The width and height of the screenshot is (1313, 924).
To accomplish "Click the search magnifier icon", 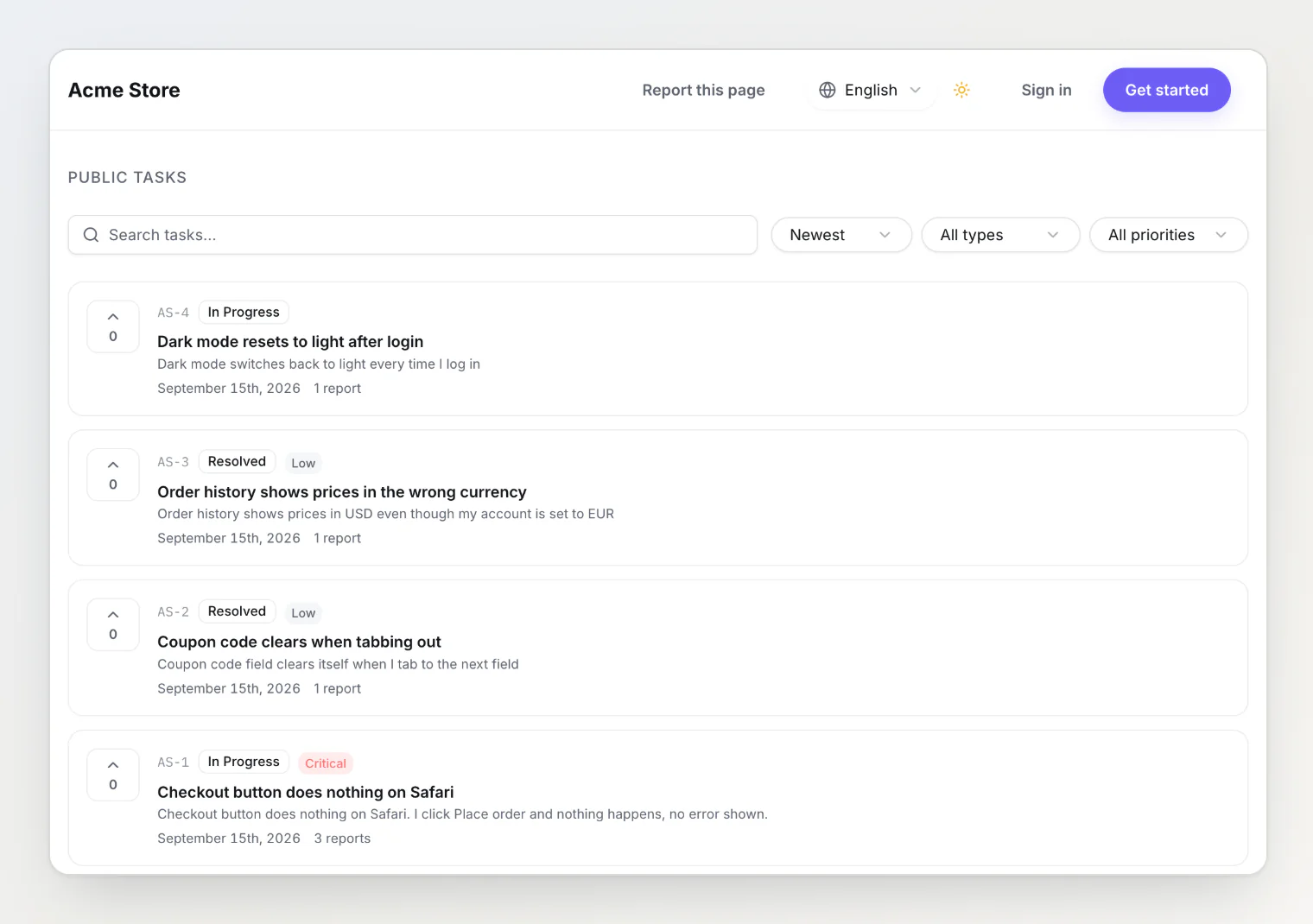I will tap(91, 235).
